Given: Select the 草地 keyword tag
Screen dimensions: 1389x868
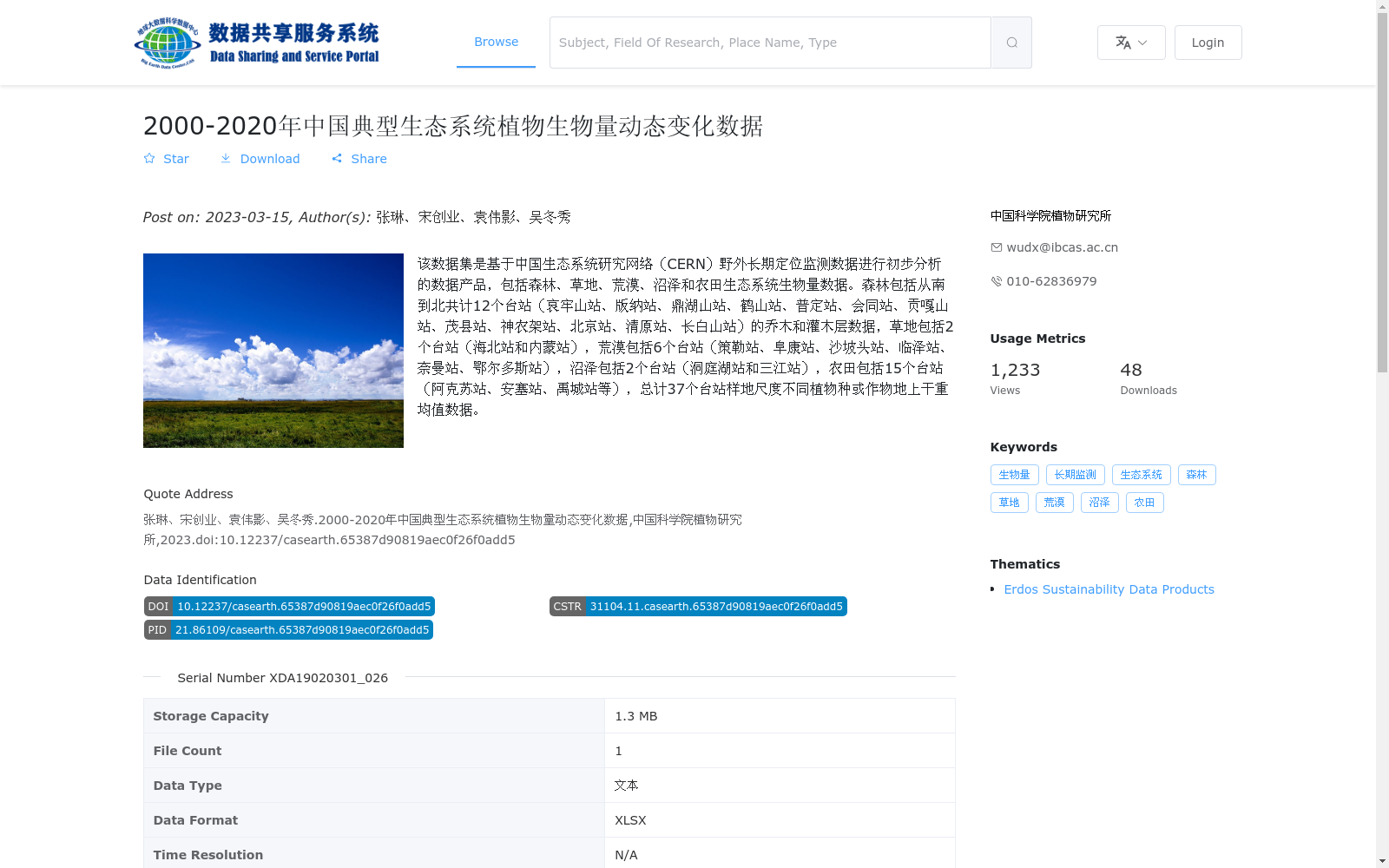Looking at the screenshot, I should pos(1009,503).
